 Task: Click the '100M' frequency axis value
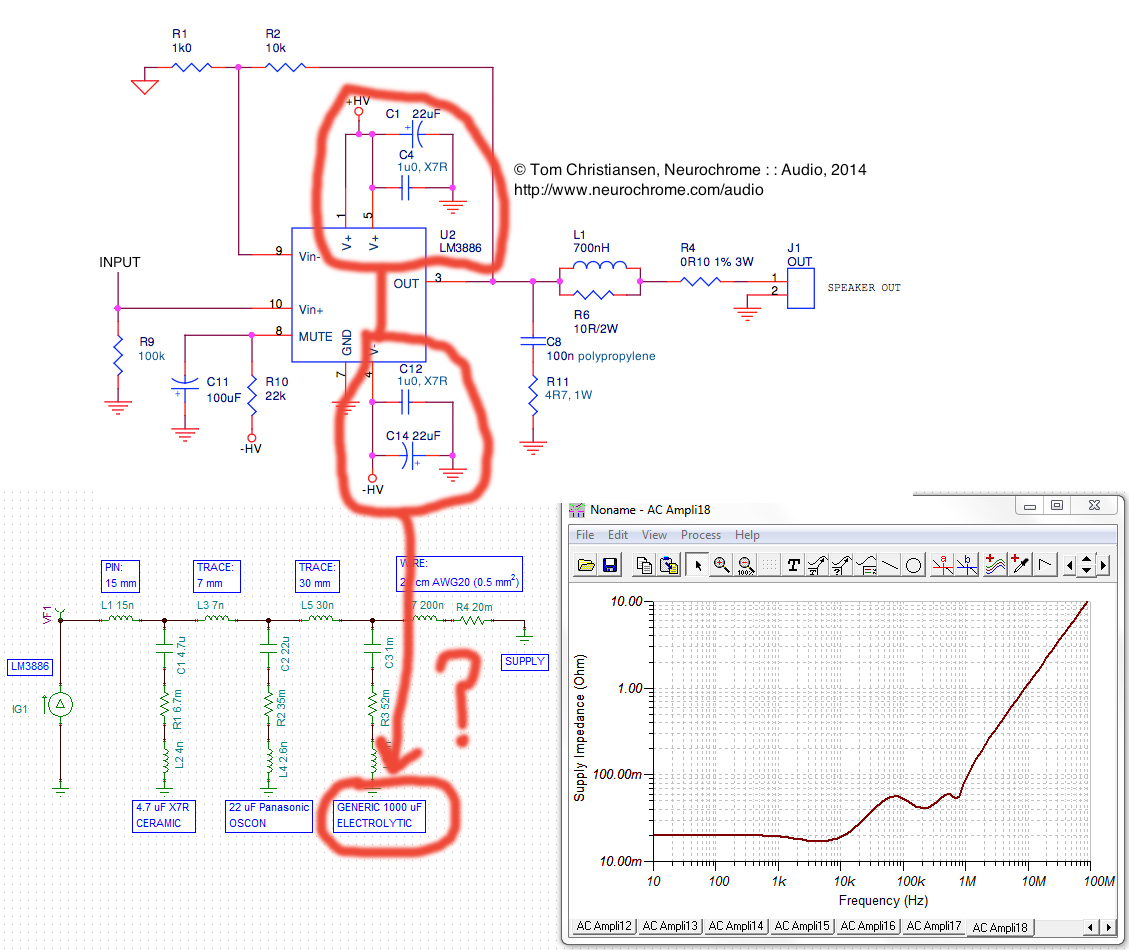point(1098,882)
